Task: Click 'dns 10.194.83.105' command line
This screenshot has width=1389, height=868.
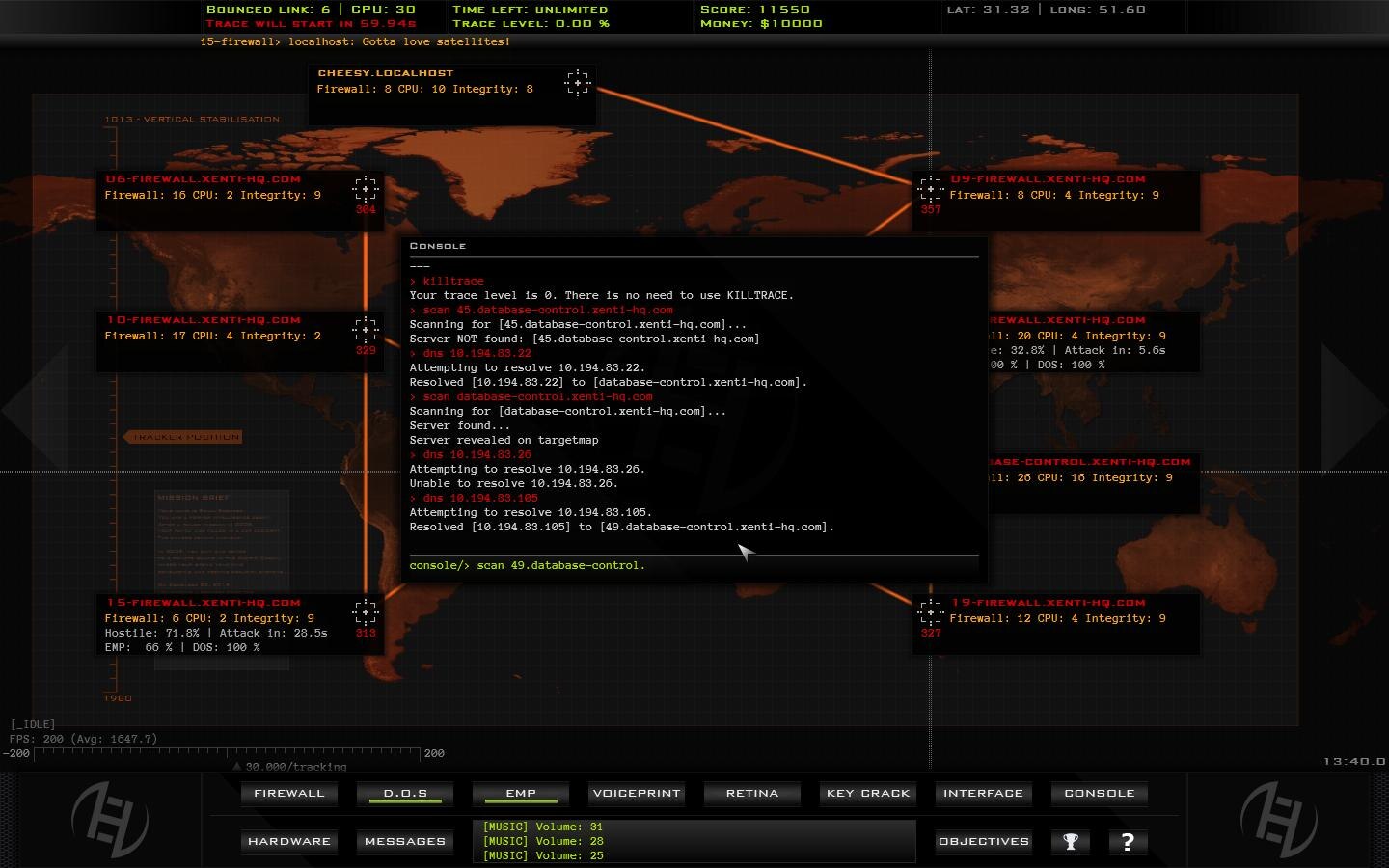Action: click(x=474, y=498)
